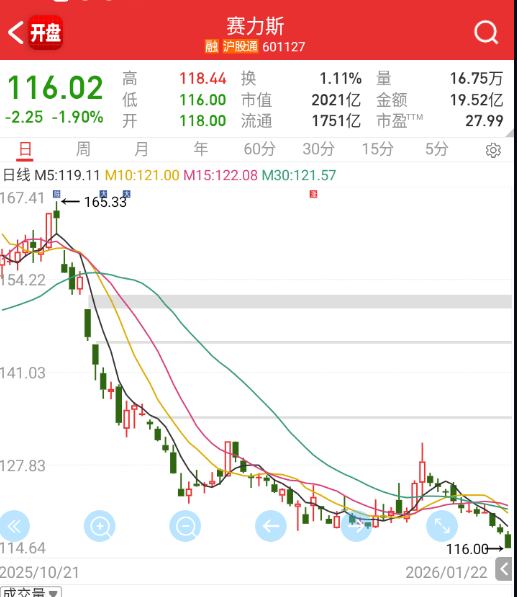Tap the open price 118.00

[203, 121]
